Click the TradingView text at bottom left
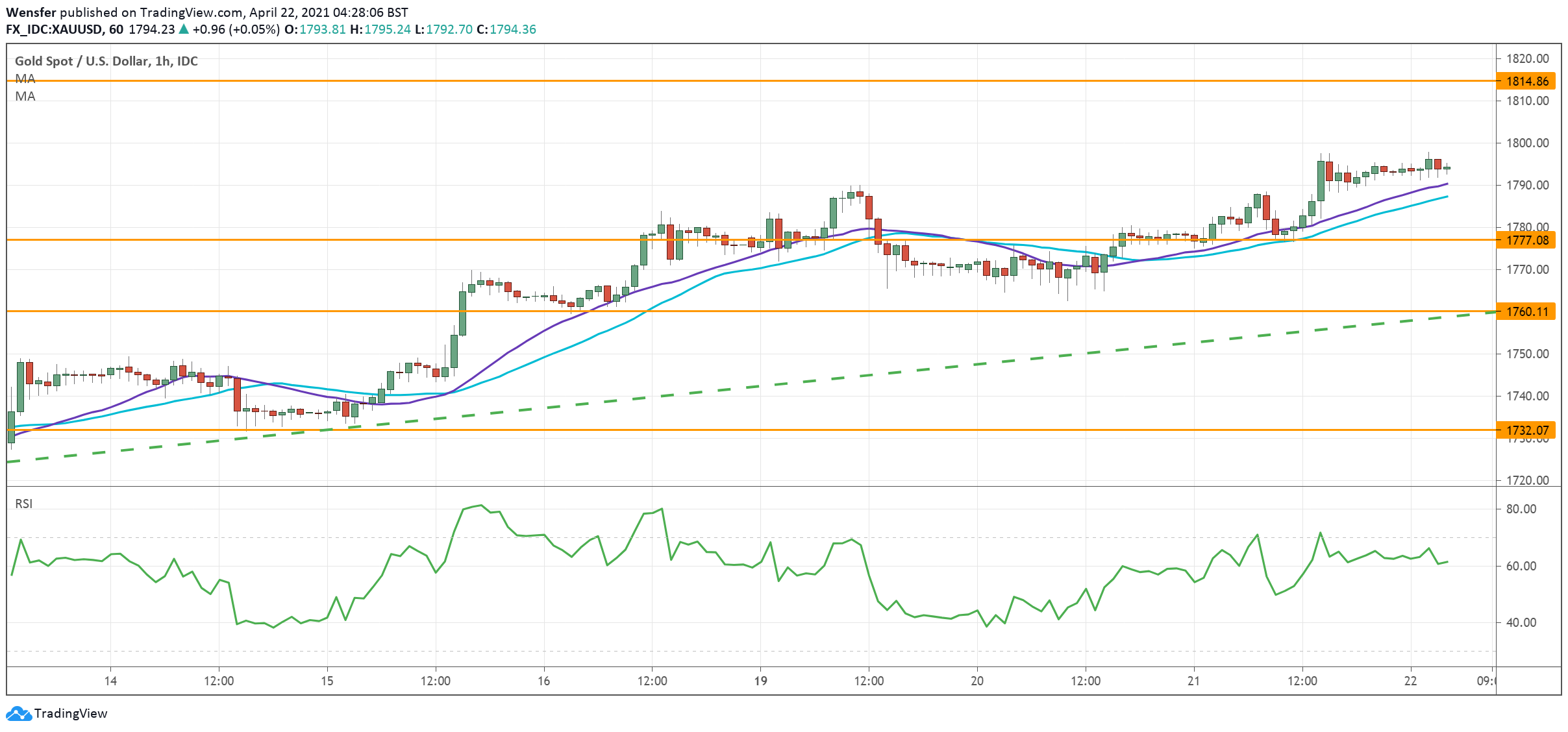1568x732 pixels. tap(71, 714)
